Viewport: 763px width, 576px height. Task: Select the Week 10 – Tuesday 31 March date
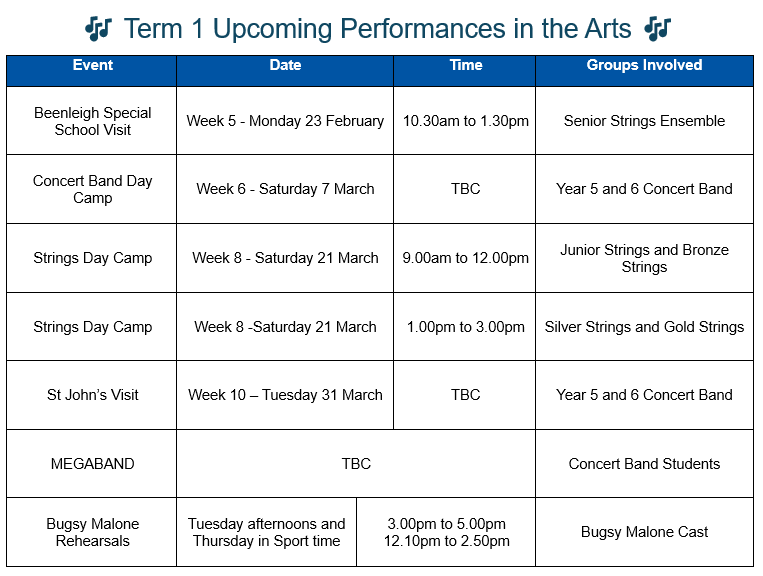285,395
